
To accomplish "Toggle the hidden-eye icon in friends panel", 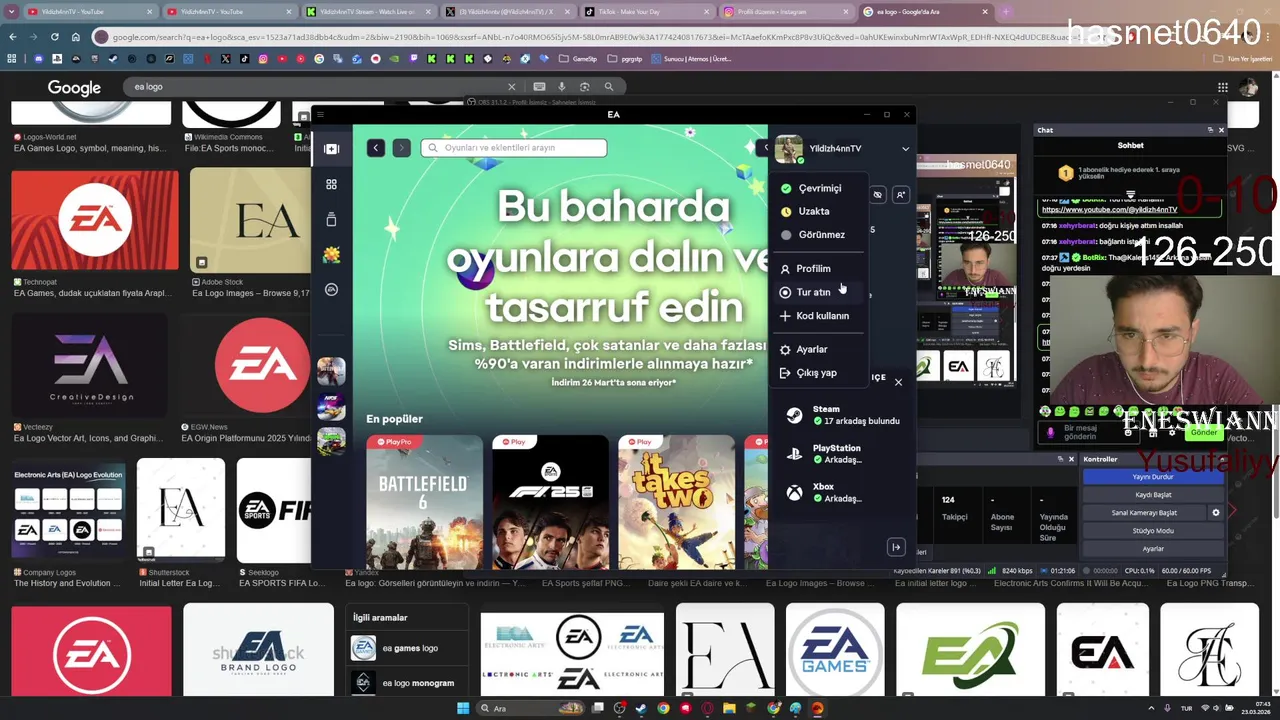I will [877, 195].
